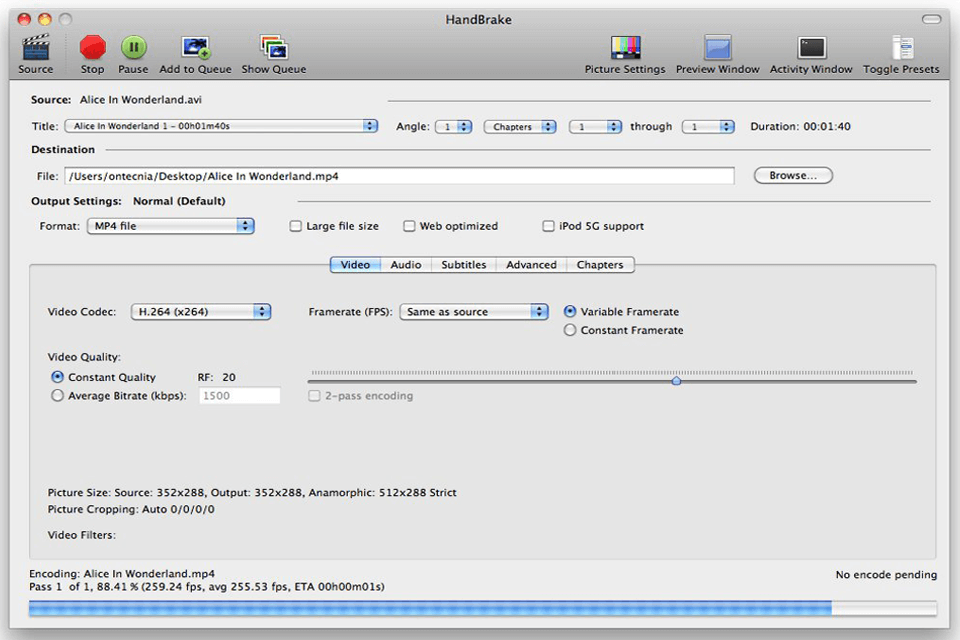Open the Activity Window log

pyautogui.click(x=810, y=47)
